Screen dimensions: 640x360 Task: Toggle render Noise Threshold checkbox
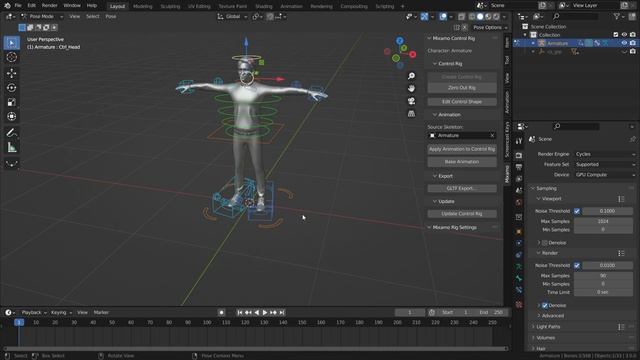[577, 265]
